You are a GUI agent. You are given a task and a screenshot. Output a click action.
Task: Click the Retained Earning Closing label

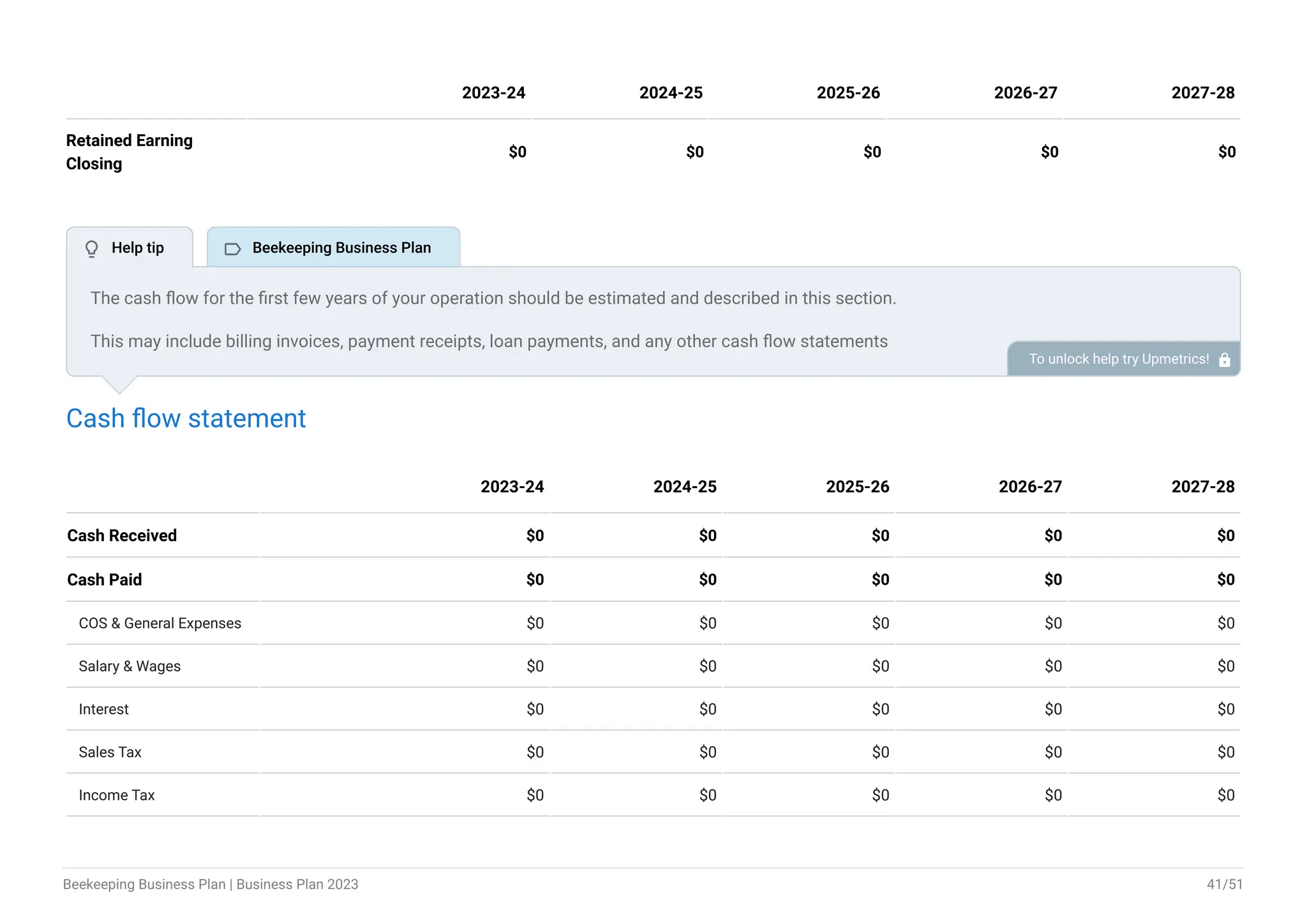[129, 152]
